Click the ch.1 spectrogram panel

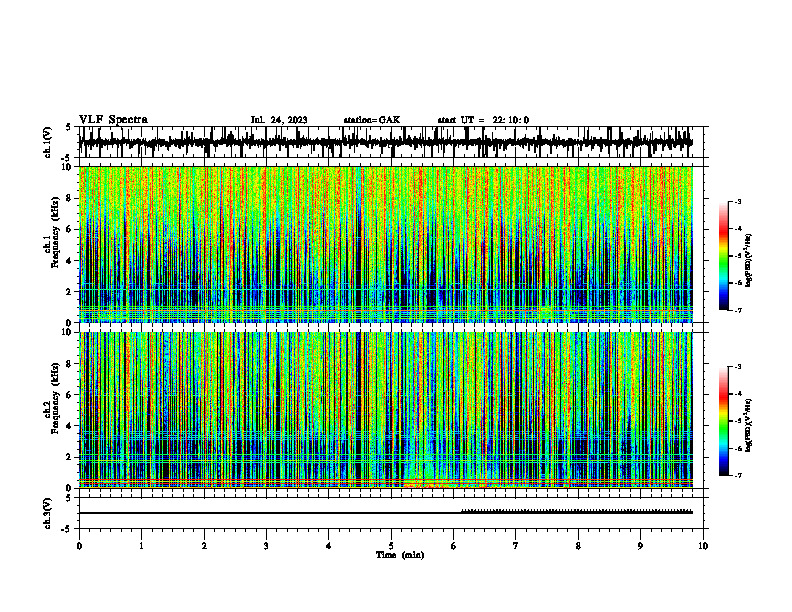390,244
